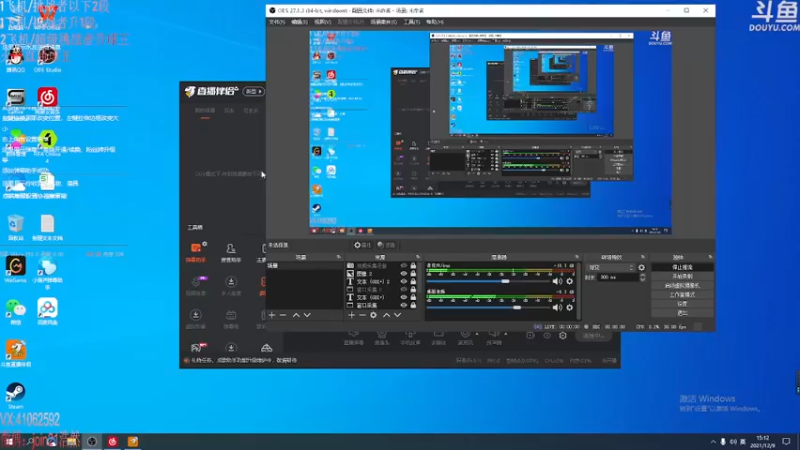Screen dimensions: 800x450
Task: Open the scene transition type dropdown
Action: coord(611,267)
